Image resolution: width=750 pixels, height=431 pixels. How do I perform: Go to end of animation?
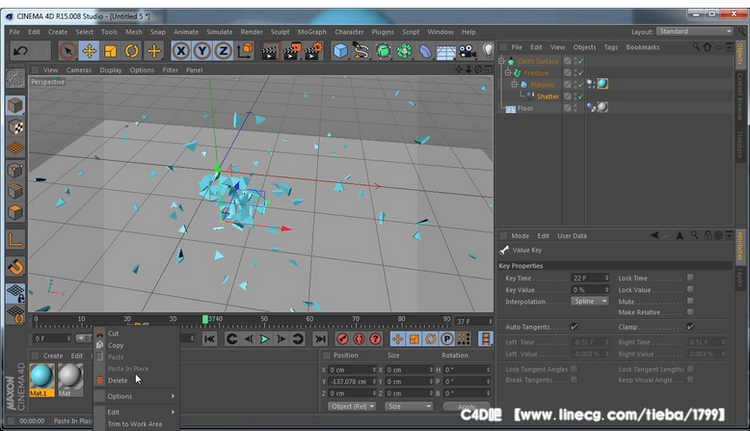click(x=320, y=339)
